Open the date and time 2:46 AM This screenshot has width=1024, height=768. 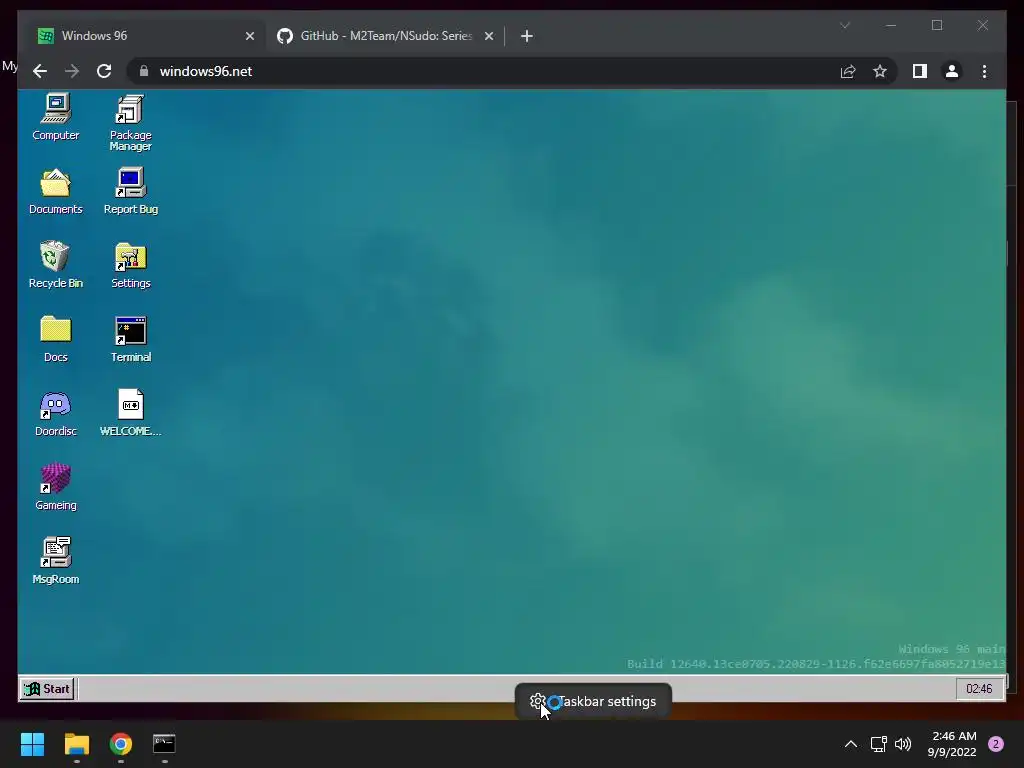pos(952,744)
